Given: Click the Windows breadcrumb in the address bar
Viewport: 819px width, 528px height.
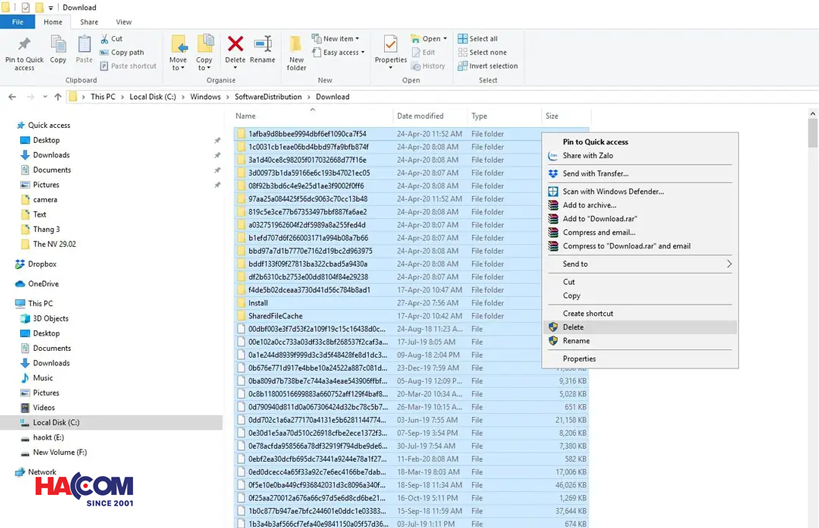Looking at the screenshot, I should click(205, 97).
